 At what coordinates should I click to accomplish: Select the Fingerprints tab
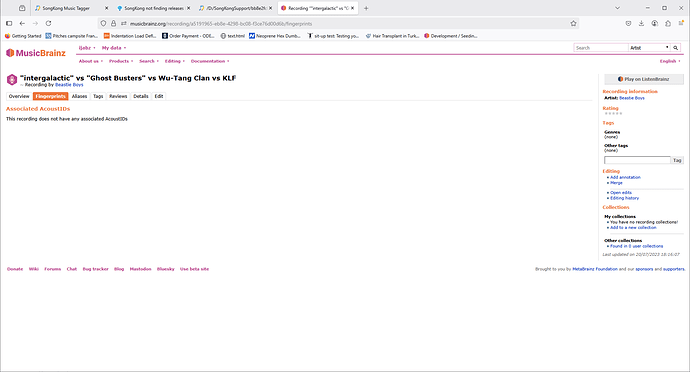tap(51, 96)
